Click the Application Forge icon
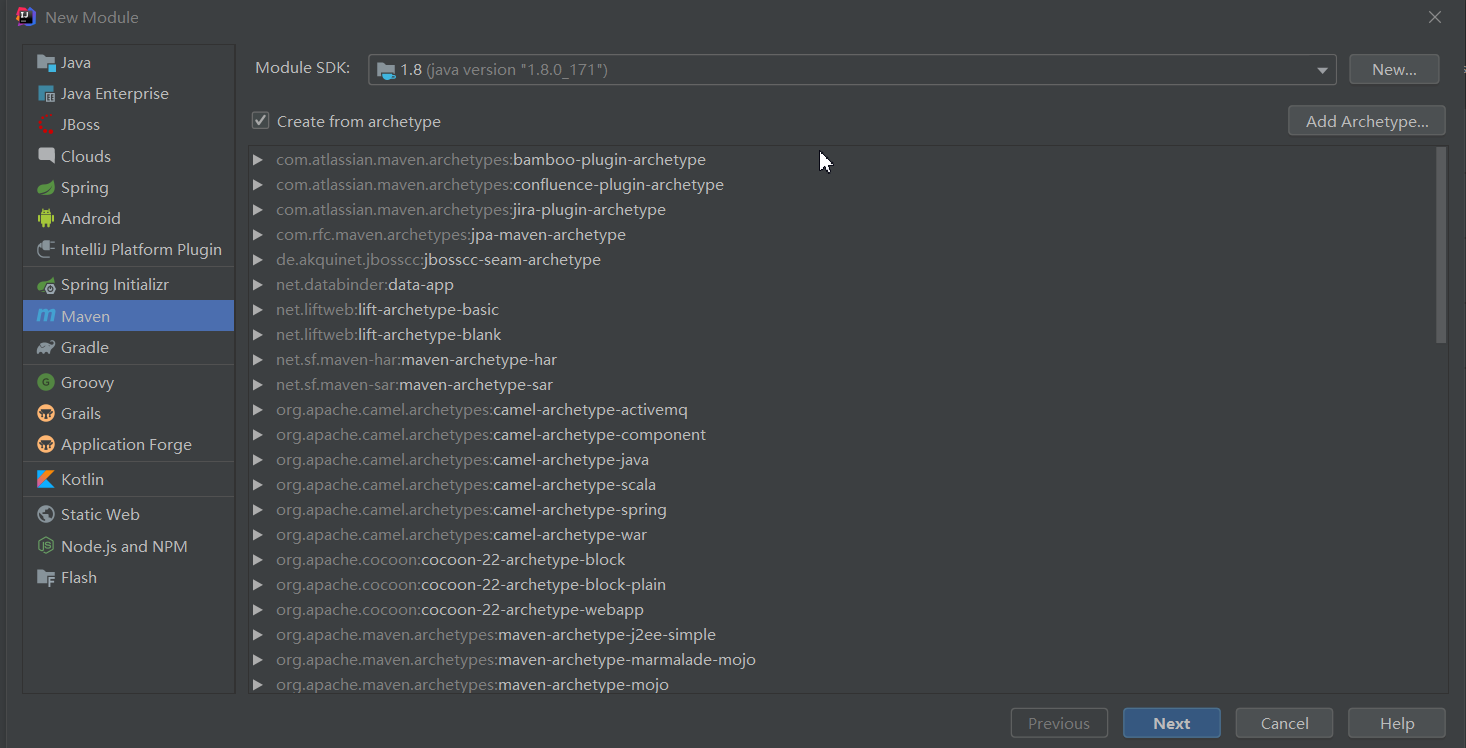This screenshot has height=748, width=1466. pyautogui.click(x=46, y=445)
